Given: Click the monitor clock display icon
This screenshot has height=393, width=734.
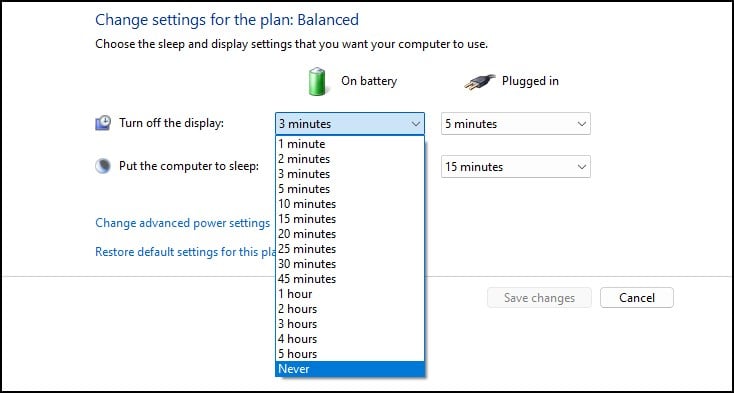Looking at the screenshot, I should [103, 123].
